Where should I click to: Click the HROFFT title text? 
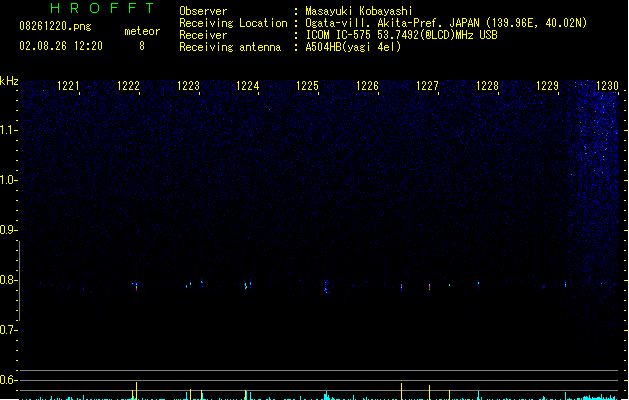[102, 8]
